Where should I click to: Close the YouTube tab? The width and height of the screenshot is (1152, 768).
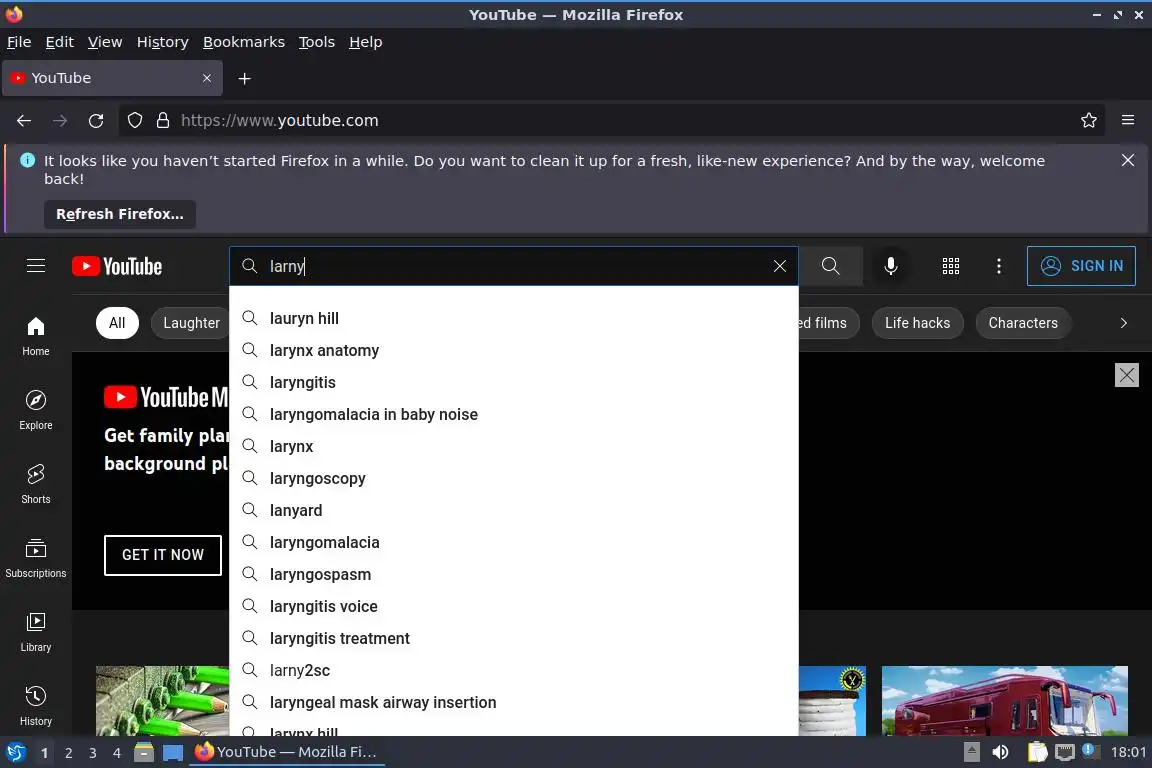(207, 78)
